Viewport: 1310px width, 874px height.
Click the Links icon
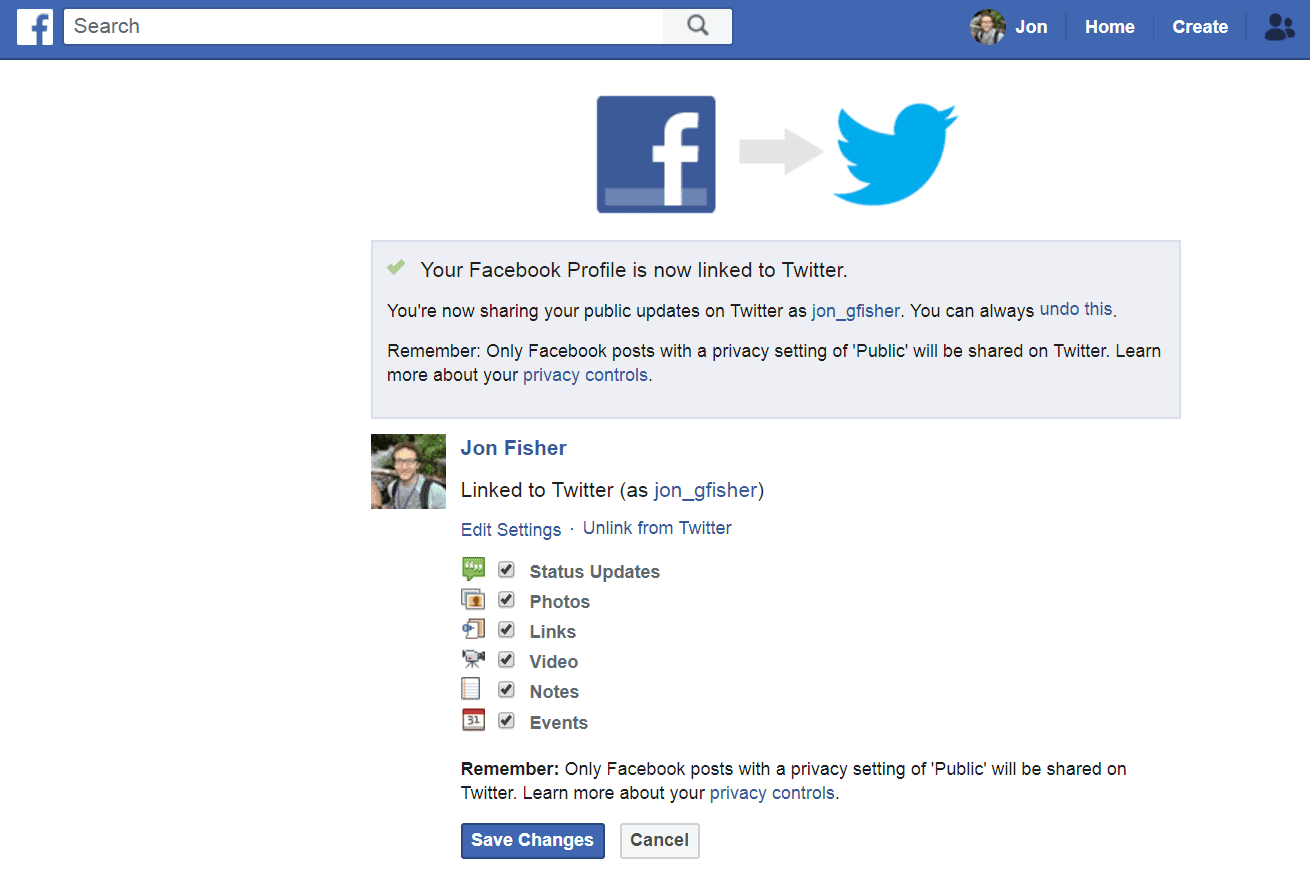(x=473, y=630)
